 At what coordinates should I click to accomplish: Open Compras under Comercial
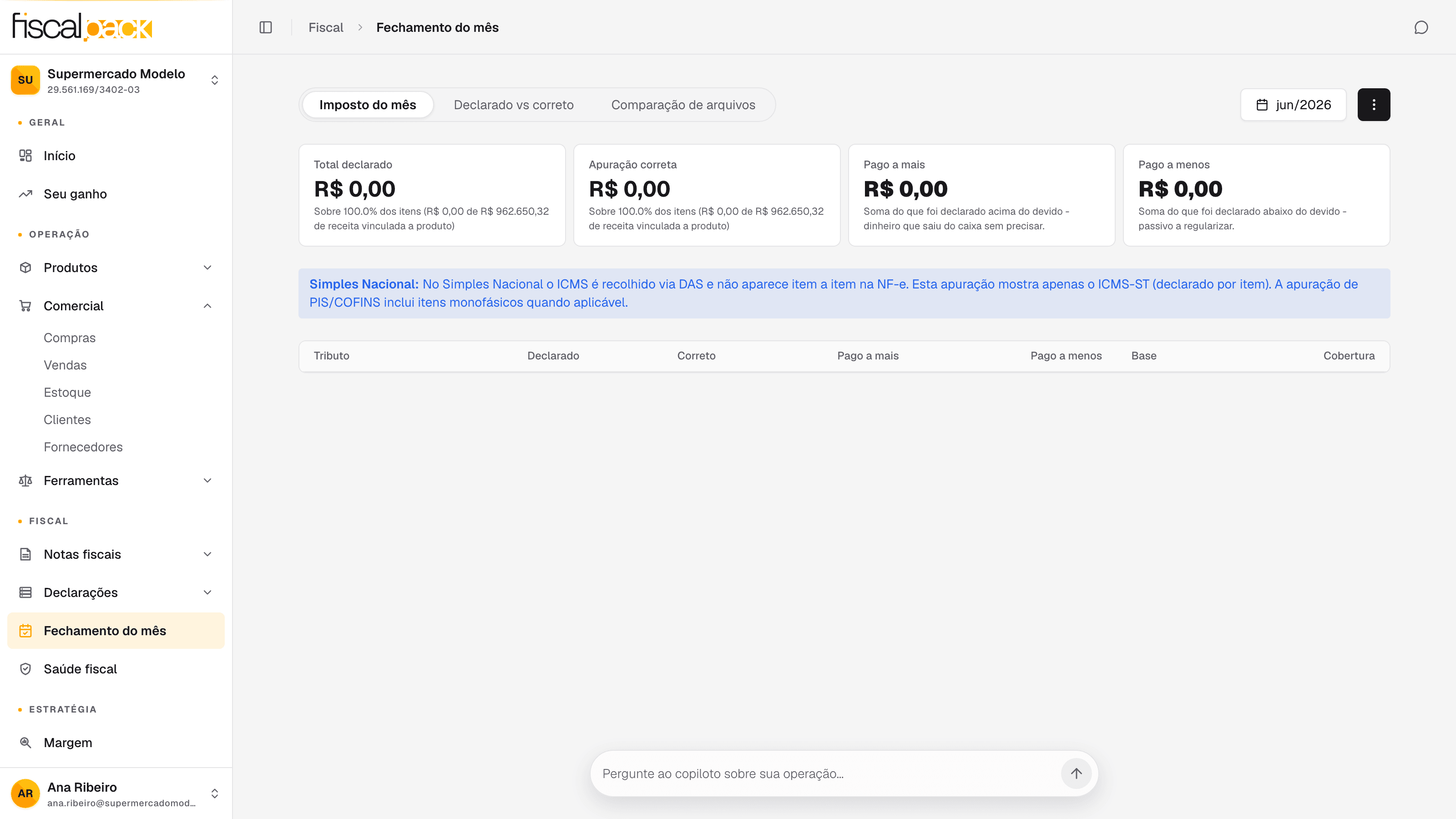(x=70, y=338)
